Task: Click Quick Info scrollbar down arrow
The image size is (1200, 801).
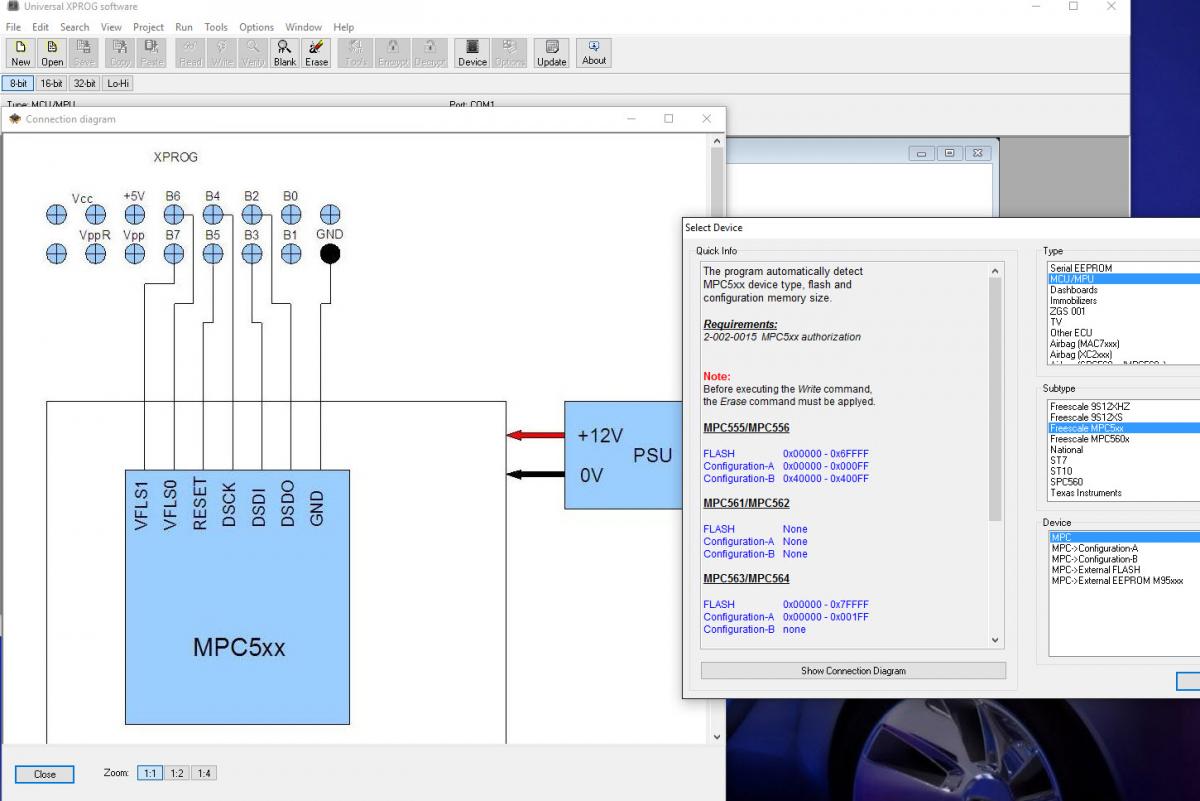Action: coord(995,640)
